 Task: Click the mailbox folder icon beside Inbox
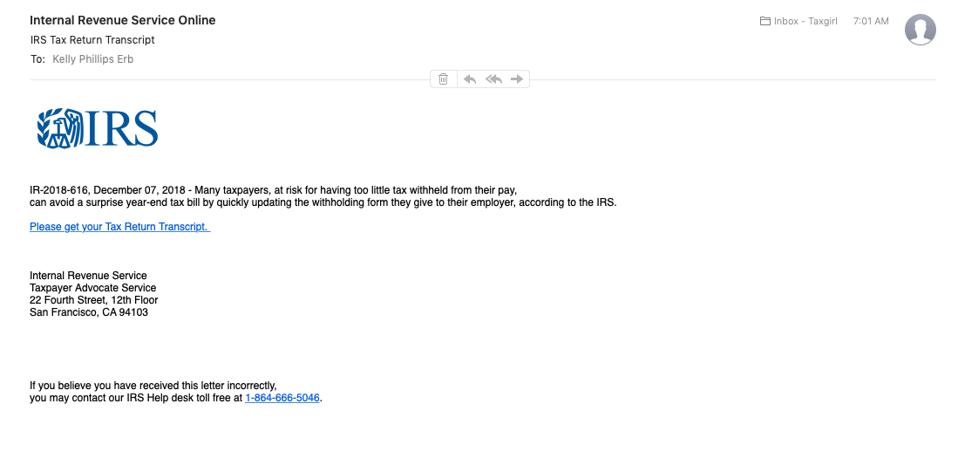[x=765, y=21]
